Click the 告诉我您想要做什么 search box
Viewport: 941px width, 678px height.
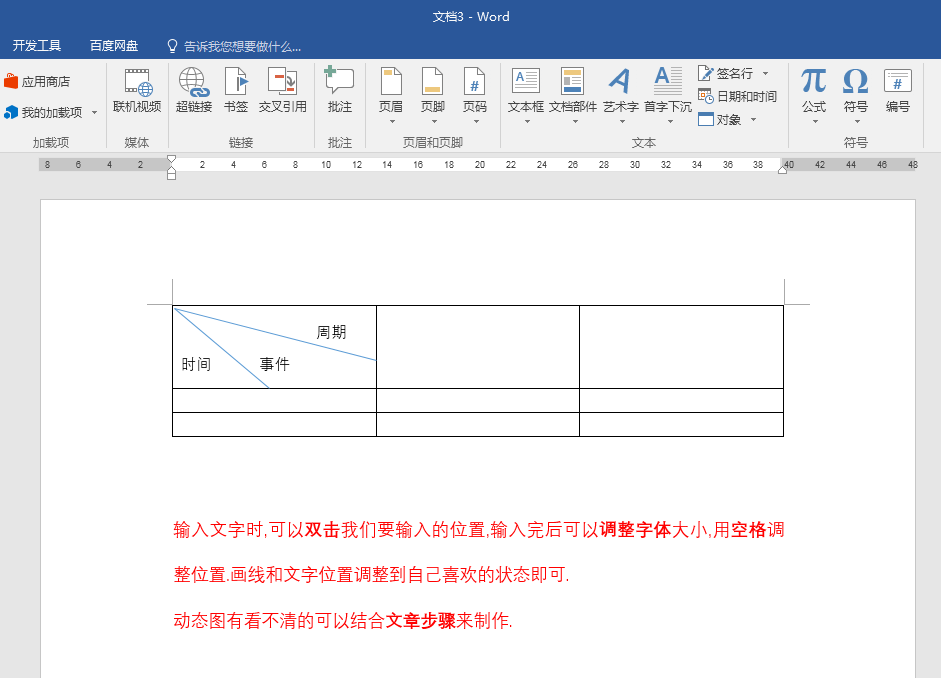click(242, 46)
